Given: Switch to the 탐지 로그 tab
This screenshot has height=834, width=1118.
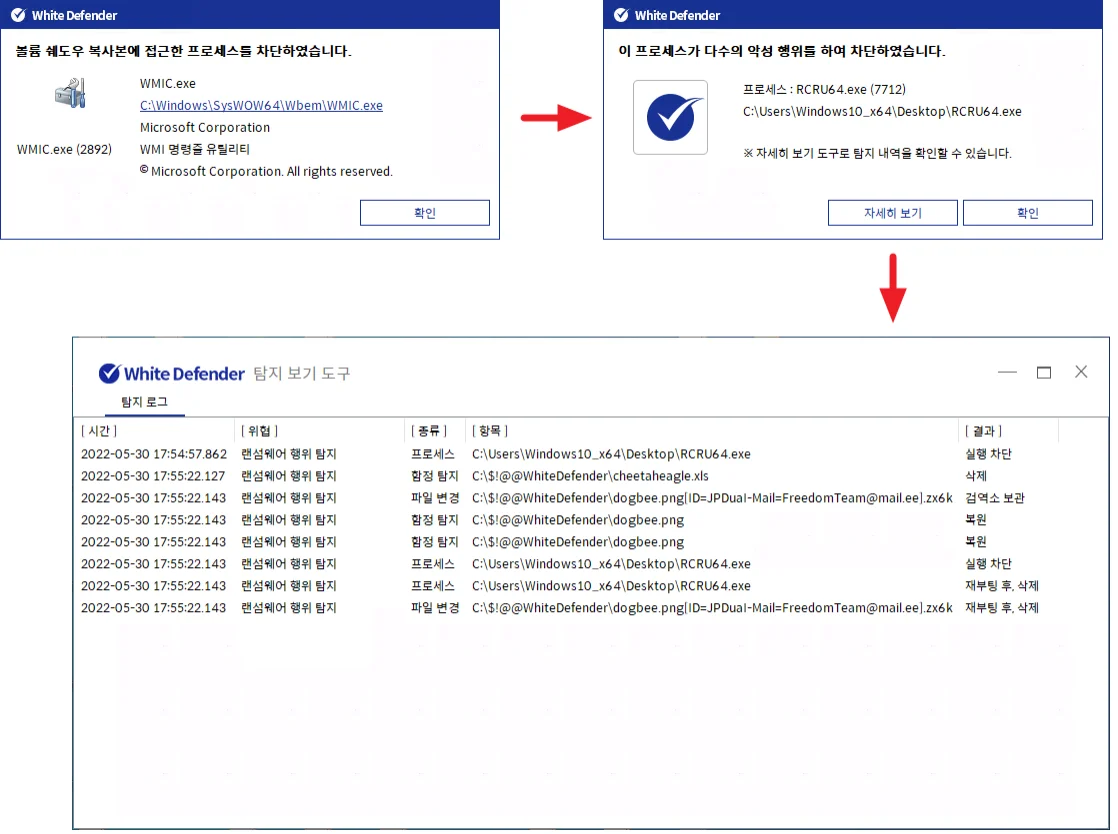Looking at the screenshot, I should click(x=144, y=402).
